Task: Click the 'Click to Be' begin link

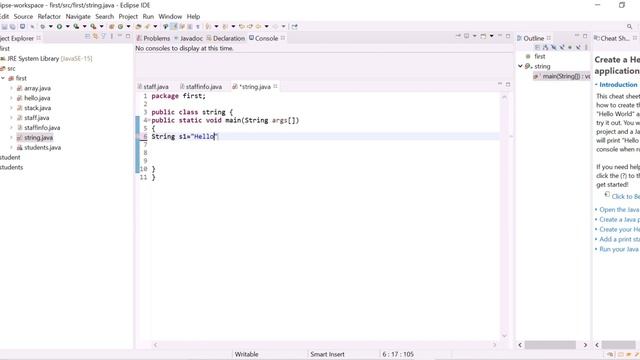Action: tap(625, 196)
